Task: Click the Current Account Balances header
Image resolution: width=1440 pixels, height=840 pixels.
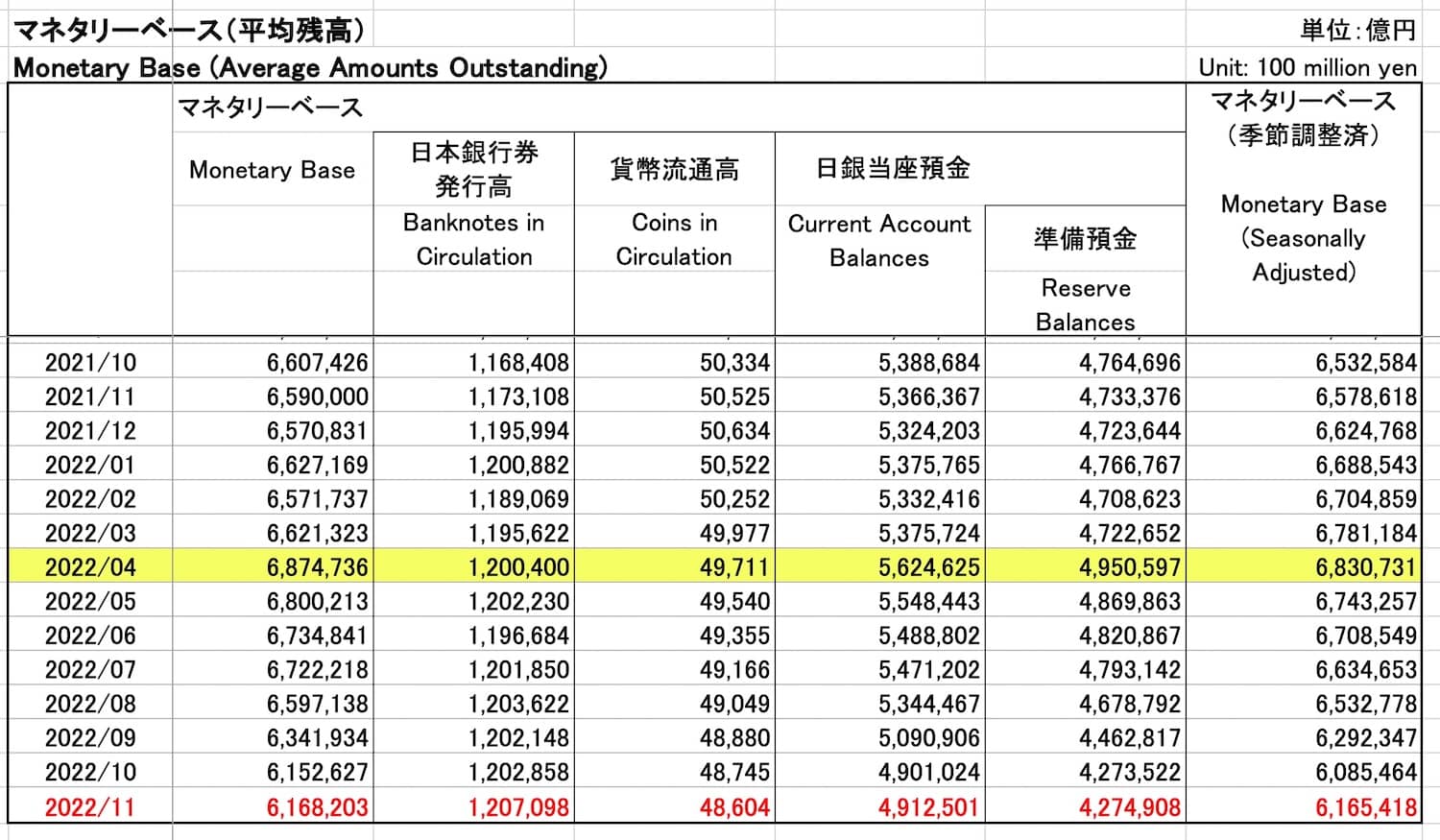Action: click(878, 240)
